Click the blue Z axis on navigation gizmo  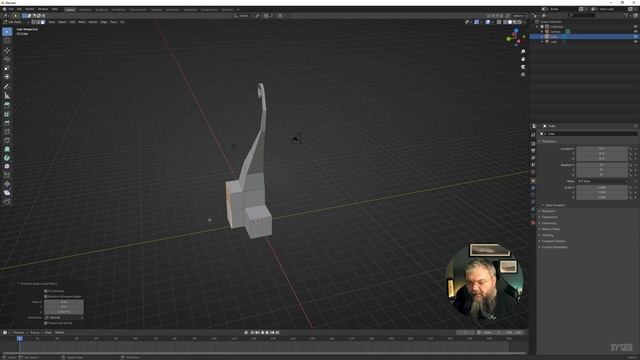tap(516, 31)
